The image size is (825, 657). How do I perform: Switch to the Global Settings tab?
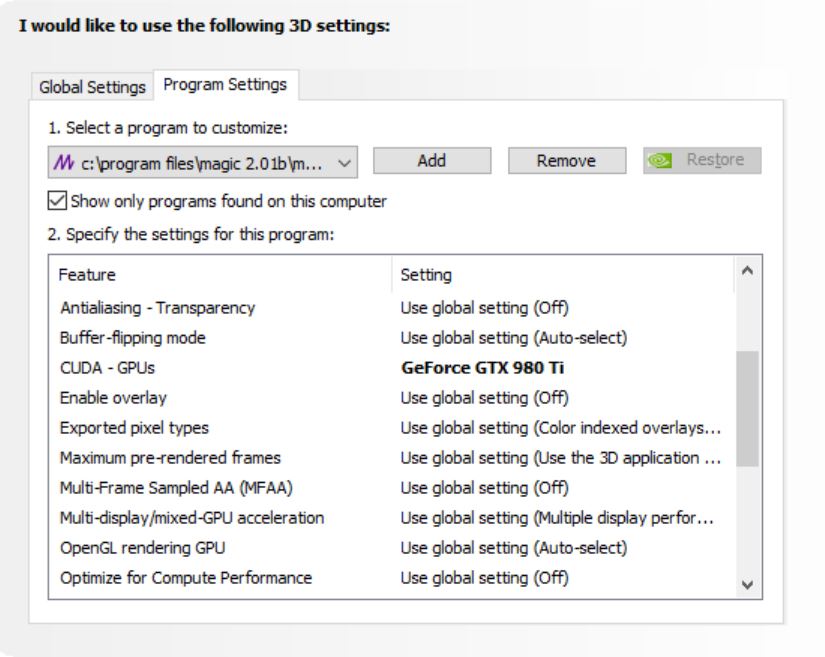(92, 87)
